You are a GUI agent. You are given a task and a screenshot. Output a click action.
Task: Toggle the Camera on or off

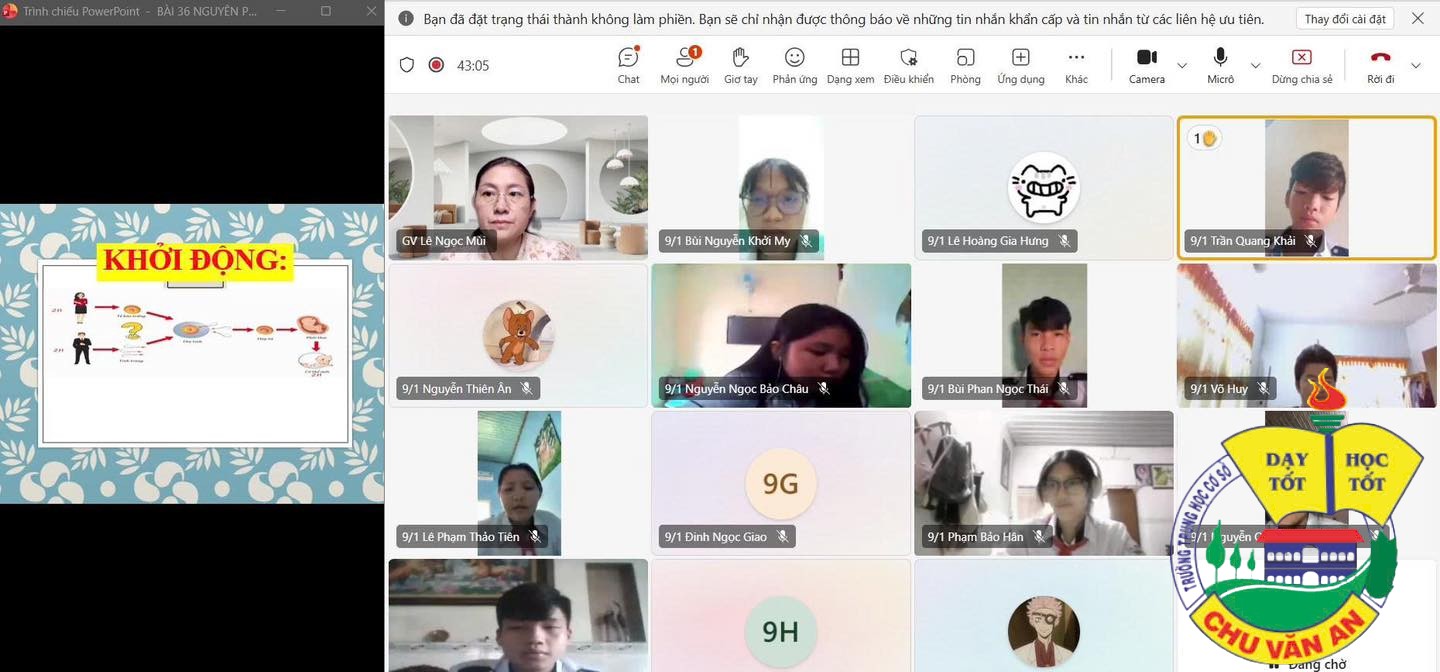tap(1146, 65)
